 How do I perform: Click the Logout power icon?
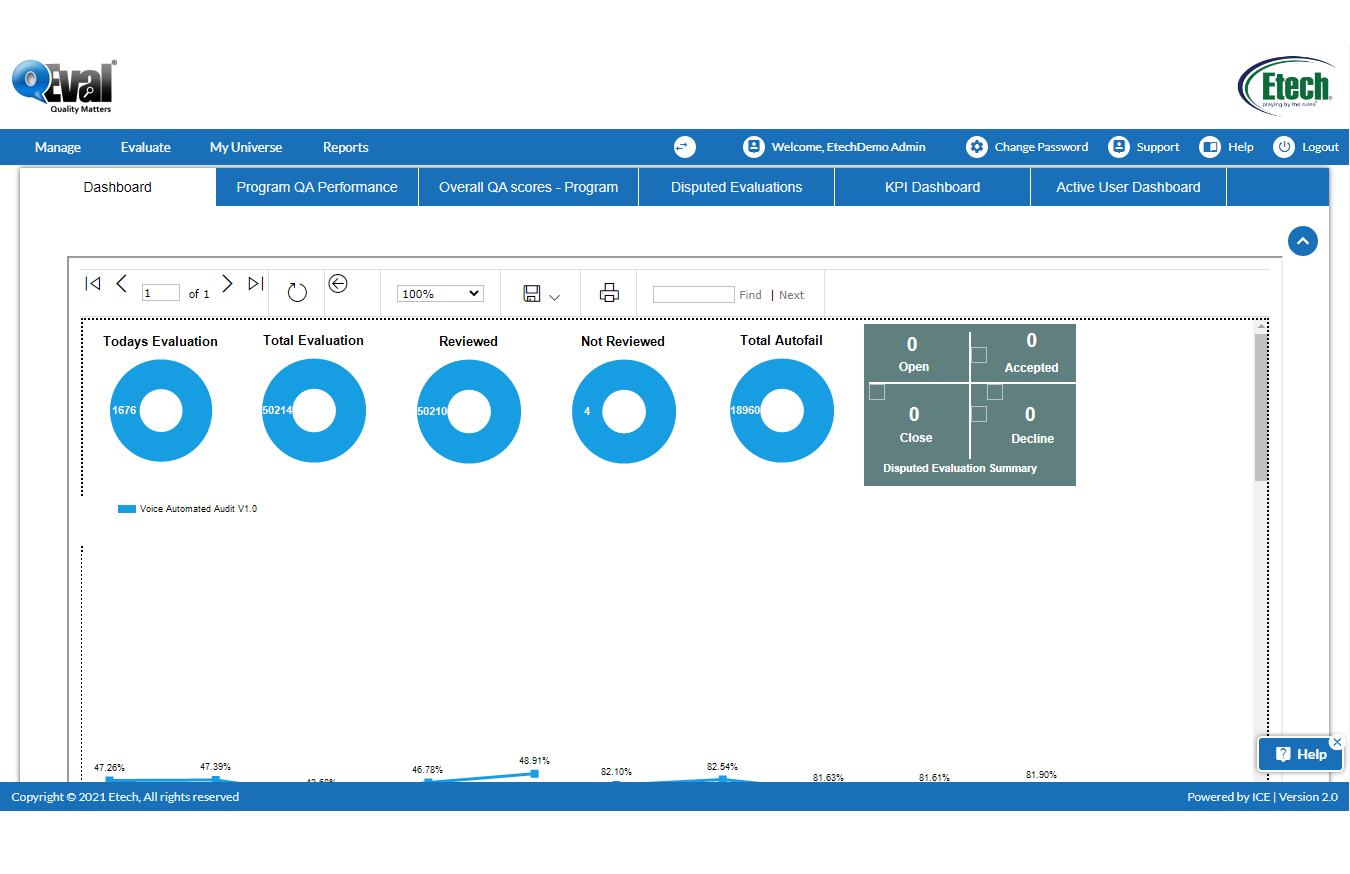(1283, 147)
